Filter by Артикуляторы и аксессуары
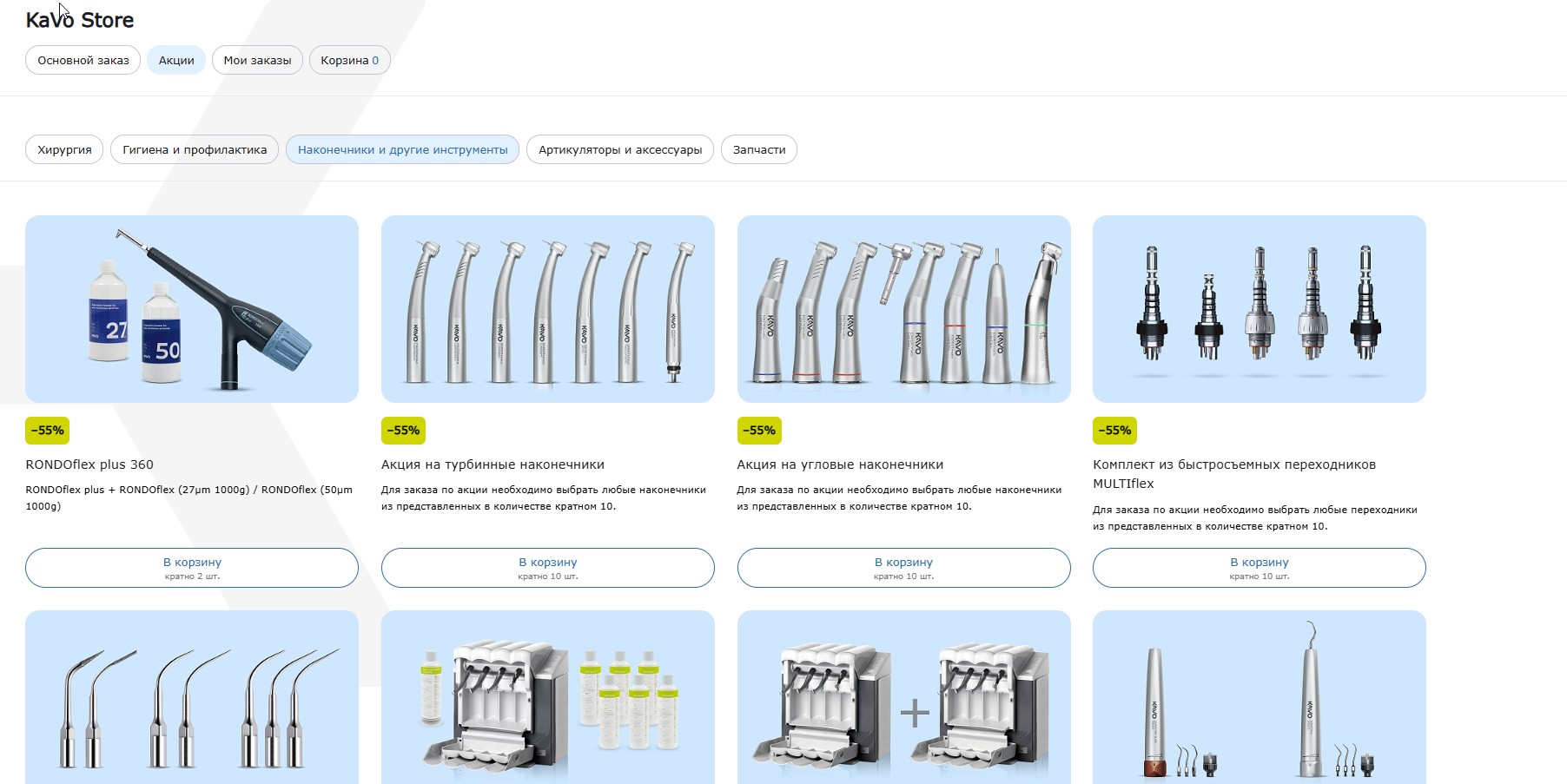1567x784 pixels. pyautogui.click(x=620, y=149)
